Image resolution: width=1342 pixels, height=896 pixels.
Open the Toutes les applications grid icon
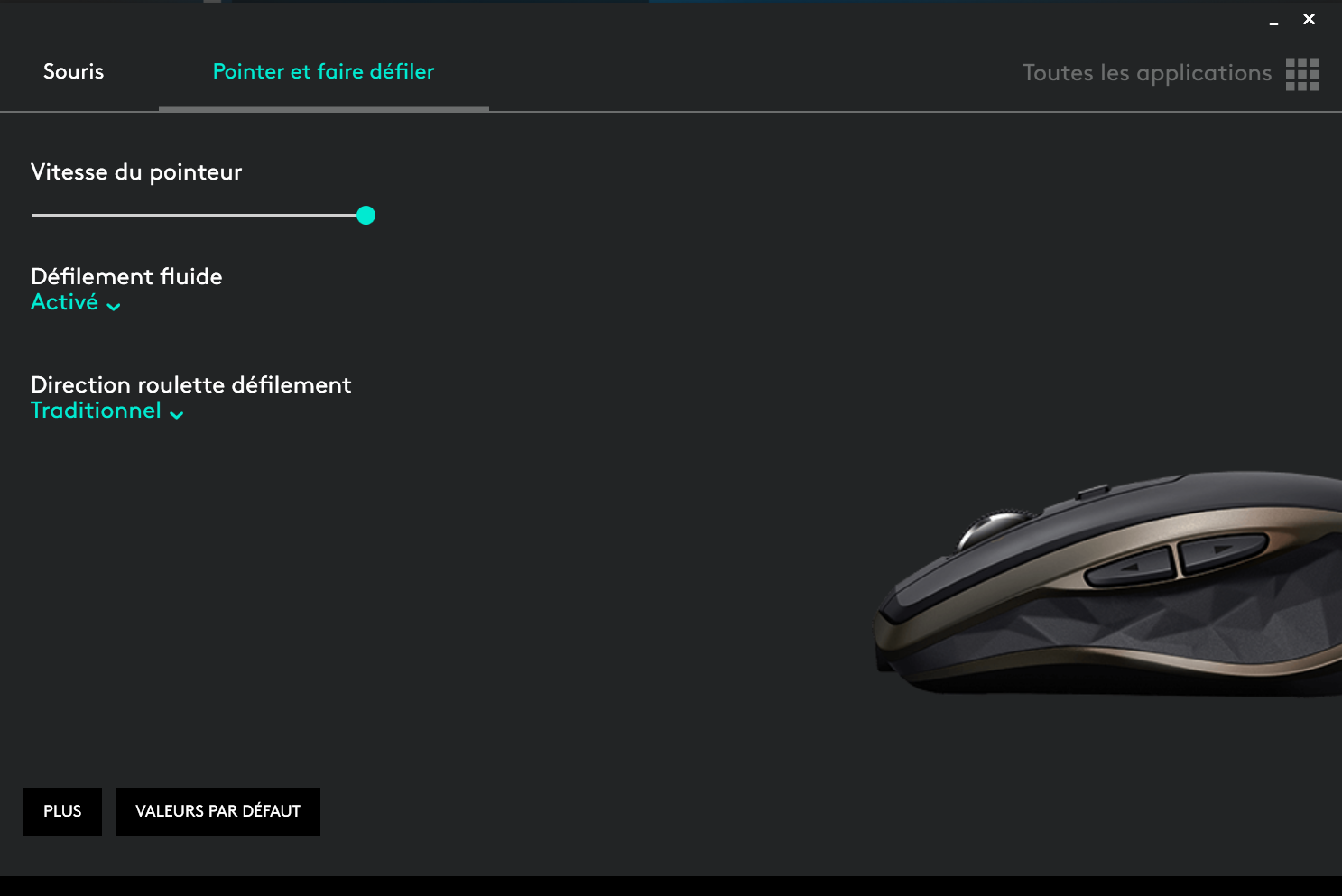1302,74
